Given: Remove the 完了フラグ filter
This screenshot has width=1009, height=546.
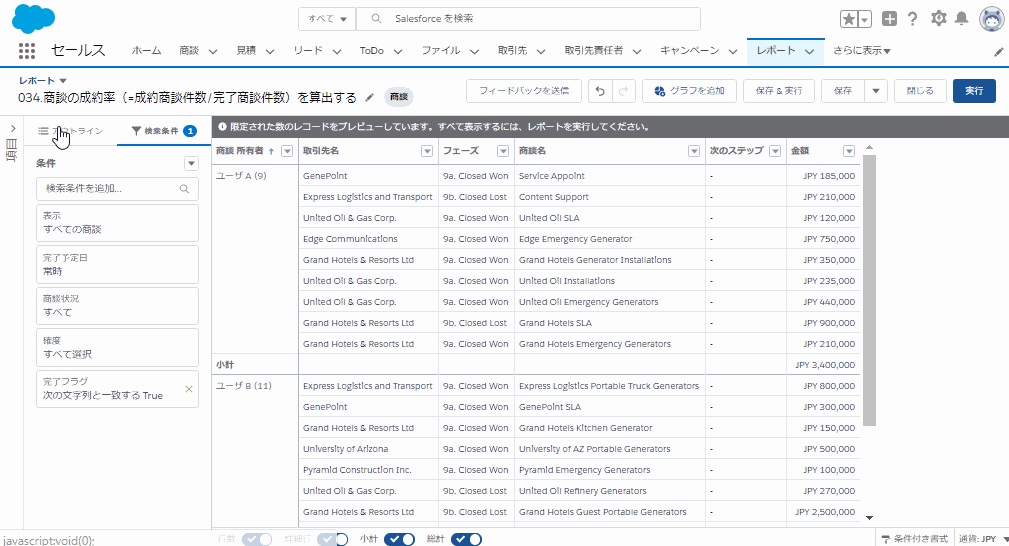Looking at the screenshot, I should click(x=189, y=389).
